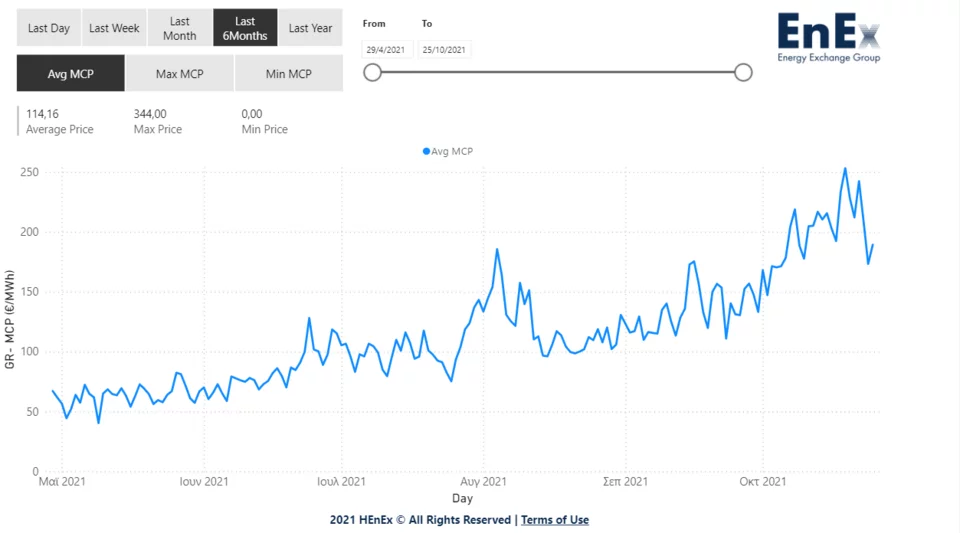Click the right date slider handle
The width and height of the screenshot is (960, 533).
coord(743,72)
